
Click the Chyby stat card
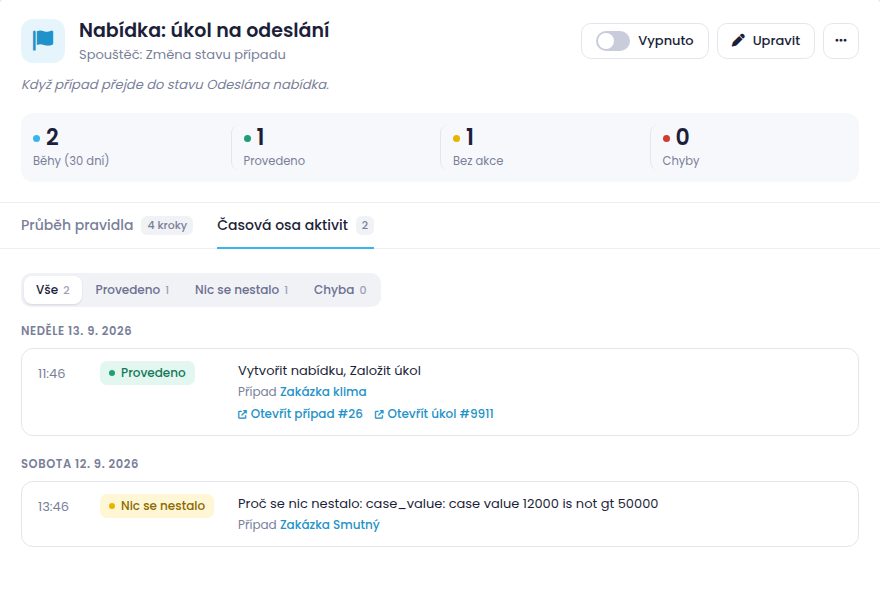pos(754,147)
